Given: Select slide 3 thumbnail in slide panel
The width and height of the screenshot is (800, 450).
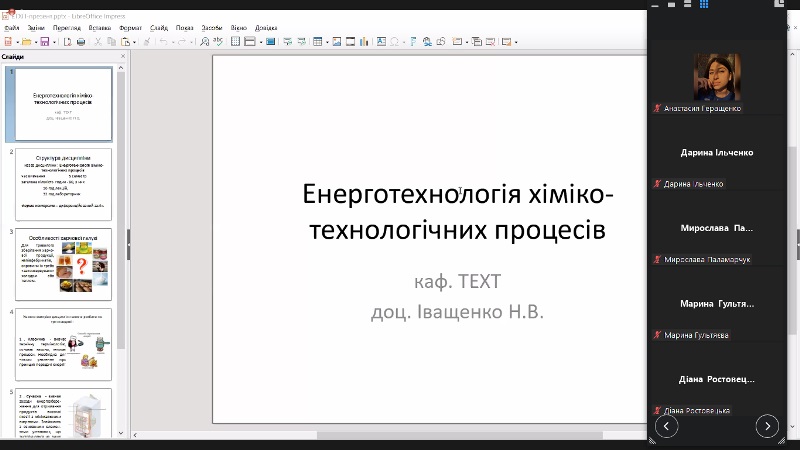Looking at the screenshot, I should click(63, 263).
